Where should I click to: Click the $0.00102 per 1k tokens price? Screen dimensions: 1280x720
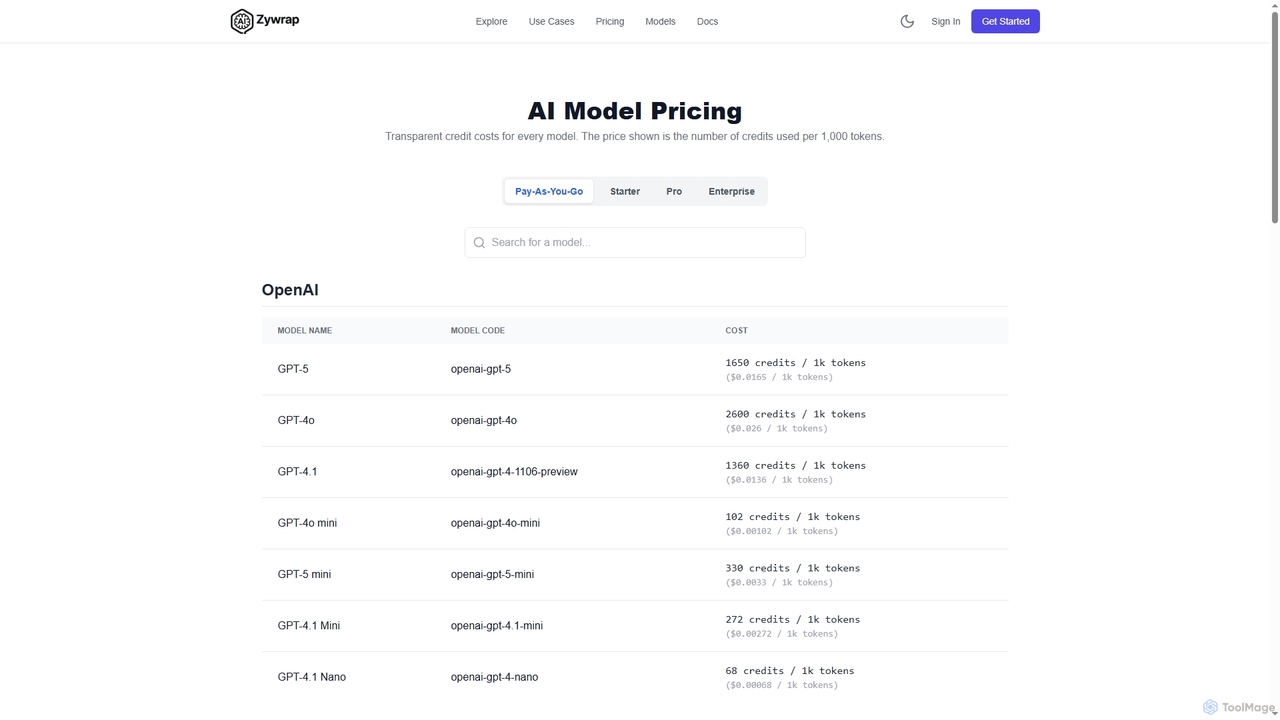point(782,531)
